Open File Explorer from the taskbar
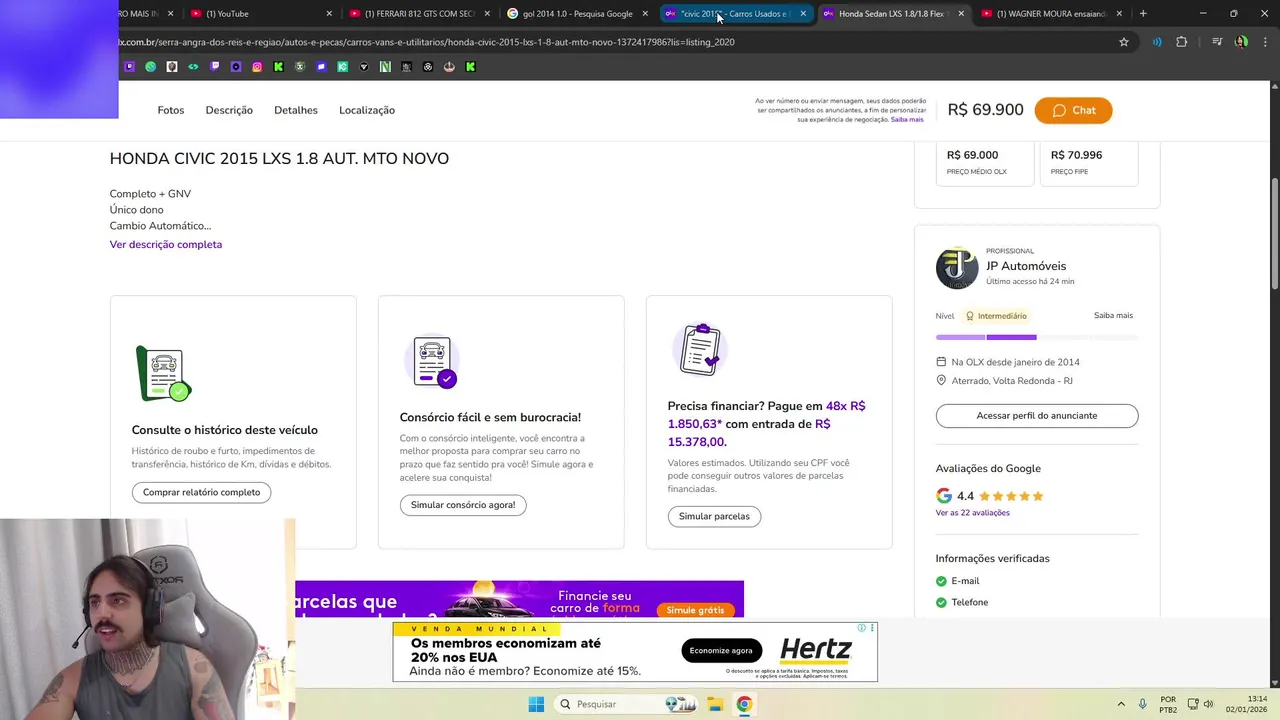This screenshot has width=1280, height=720. click(x=715, y=704)
